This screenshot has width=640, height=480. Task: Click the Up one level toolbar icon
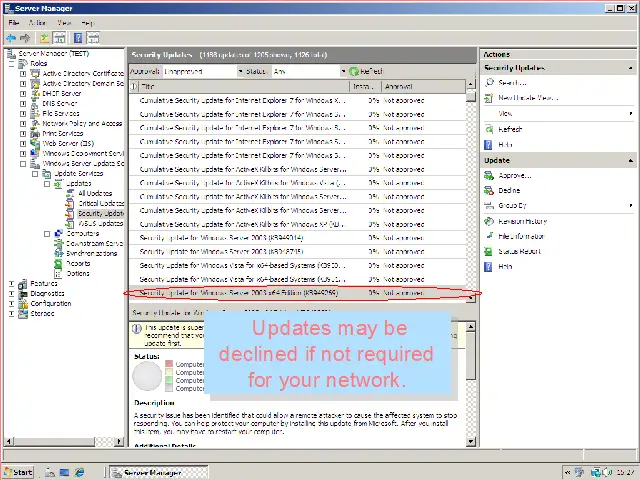pos(44,38)
